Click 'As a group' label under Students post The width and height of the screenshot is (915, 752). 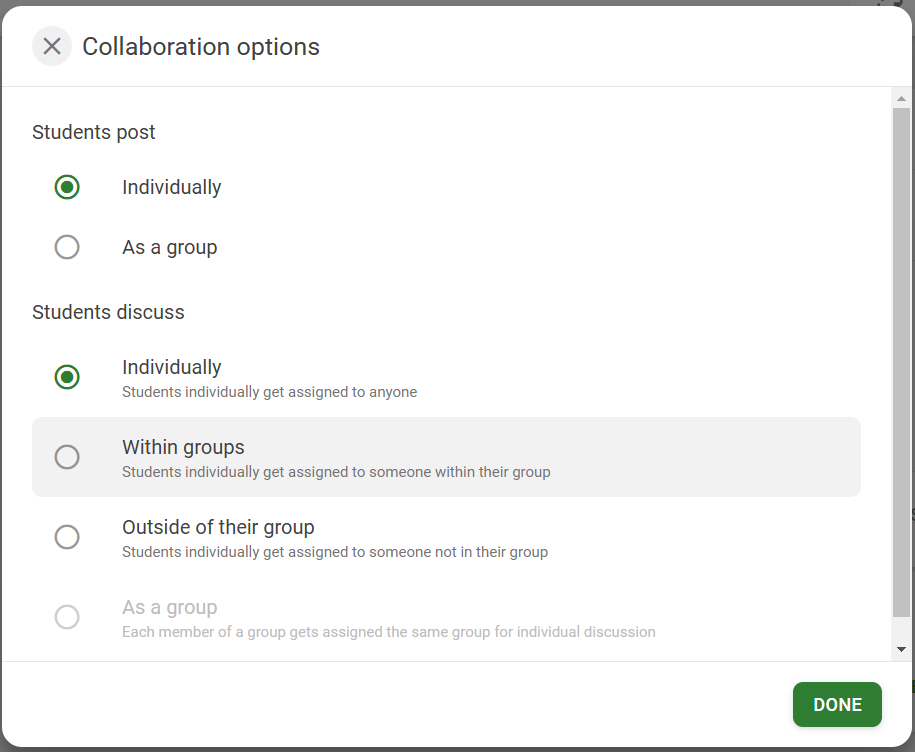170,247
